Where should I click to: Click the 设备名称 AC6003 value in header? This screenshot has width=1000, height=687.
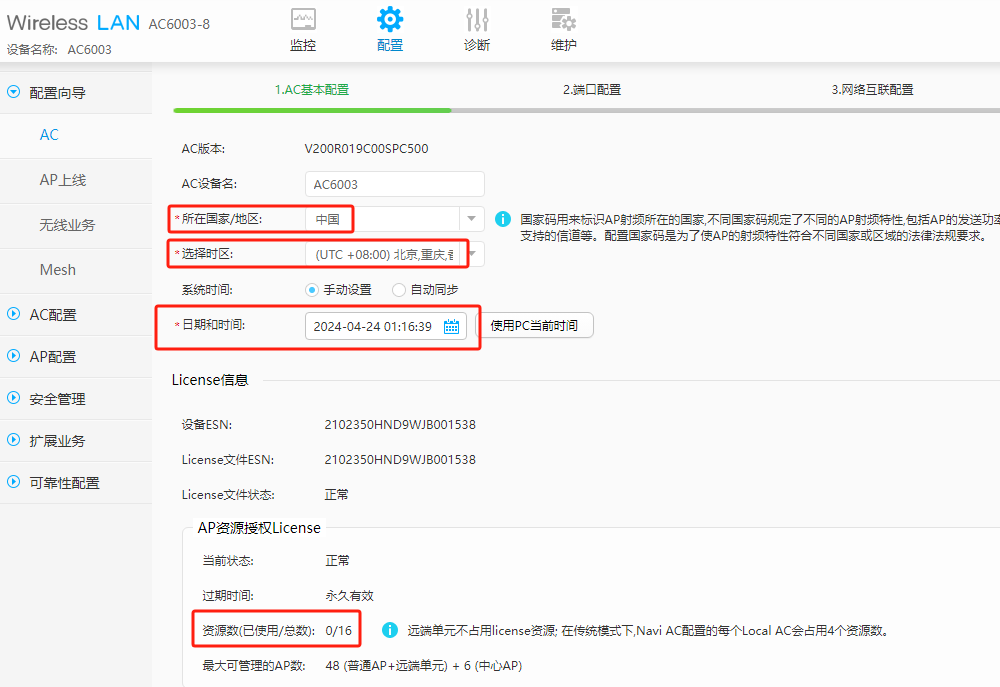pyautogui.click(x=89, y=50)
